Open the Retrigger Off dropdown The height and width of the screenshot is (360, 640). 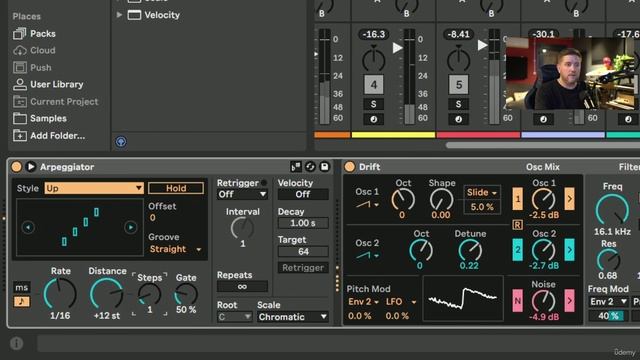point(242,194)
